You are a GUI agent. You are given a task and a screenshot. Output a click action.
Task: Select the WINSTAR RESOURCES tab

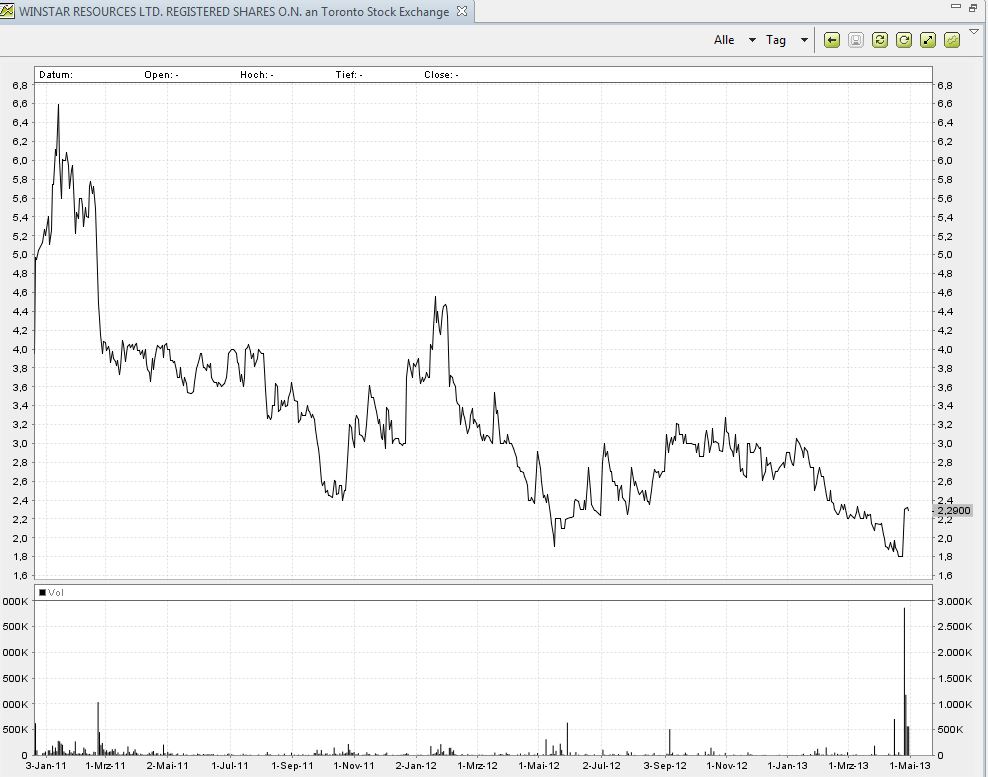pos(230,12)
